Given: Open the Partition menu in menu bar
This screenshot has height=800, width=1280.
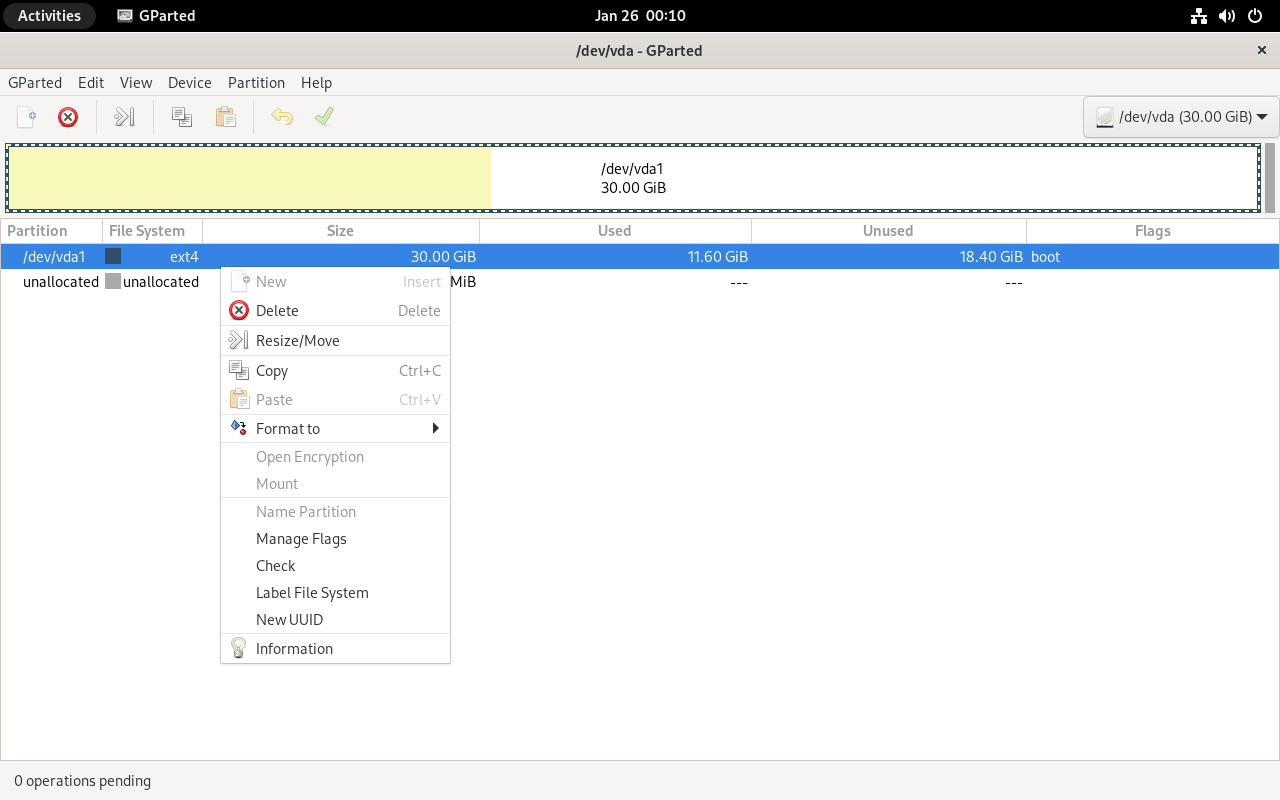Looking at the screenshot, I should pyautogui.click(x=256, y=83).
